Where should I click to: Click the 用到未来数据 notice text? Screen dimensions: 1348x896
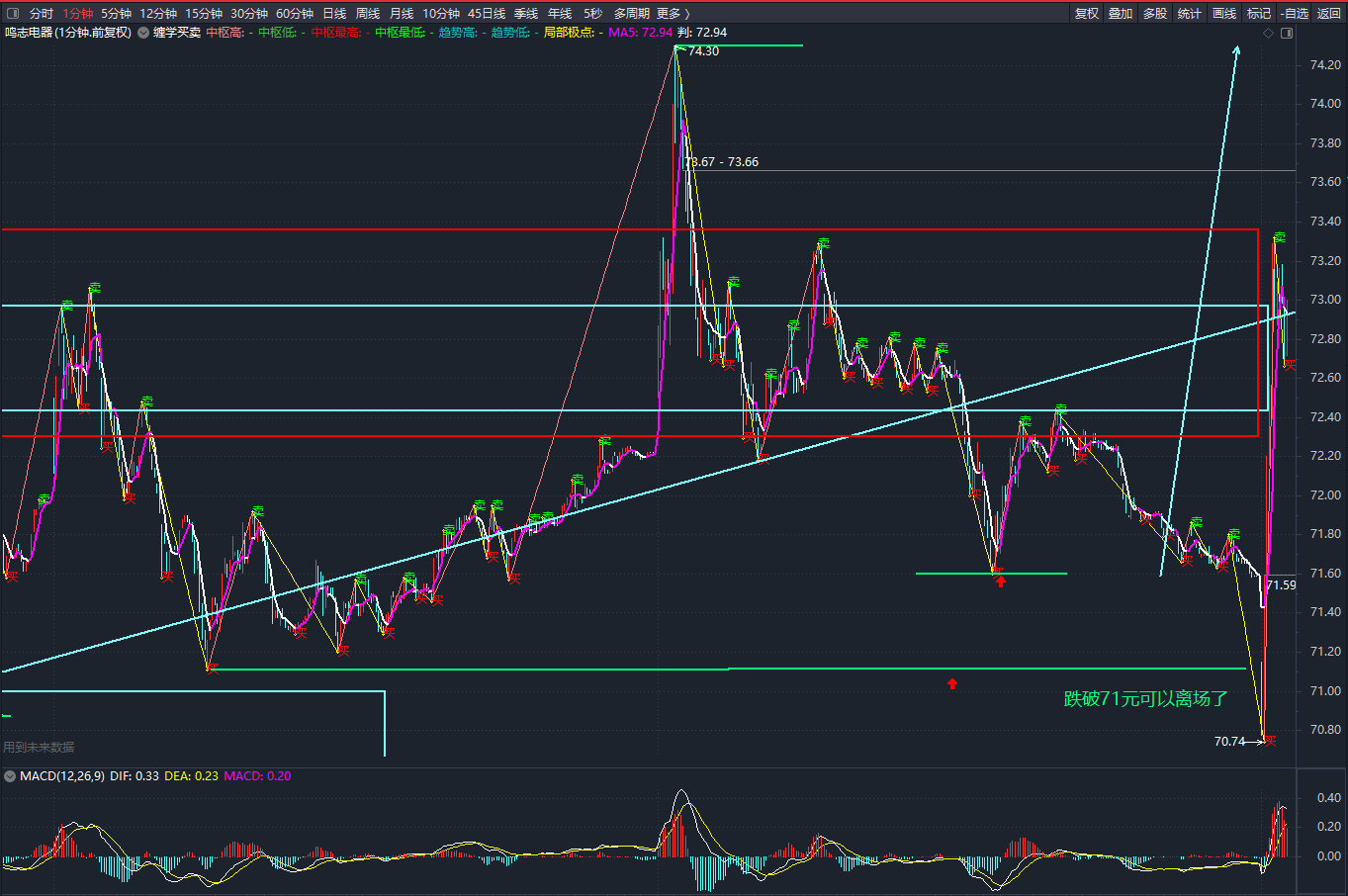pos(39,748)
